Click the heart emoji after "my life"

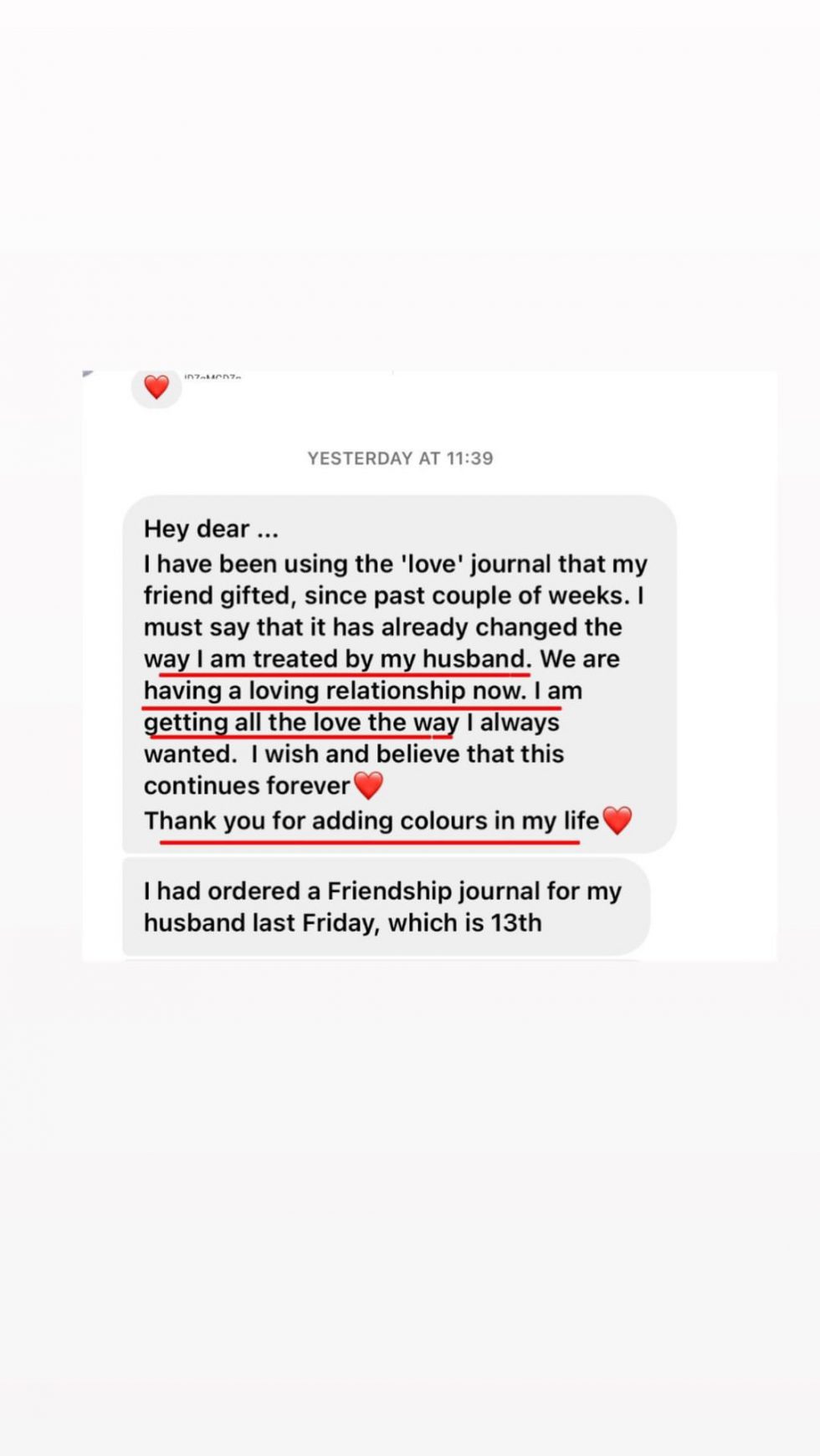(618, 820)
